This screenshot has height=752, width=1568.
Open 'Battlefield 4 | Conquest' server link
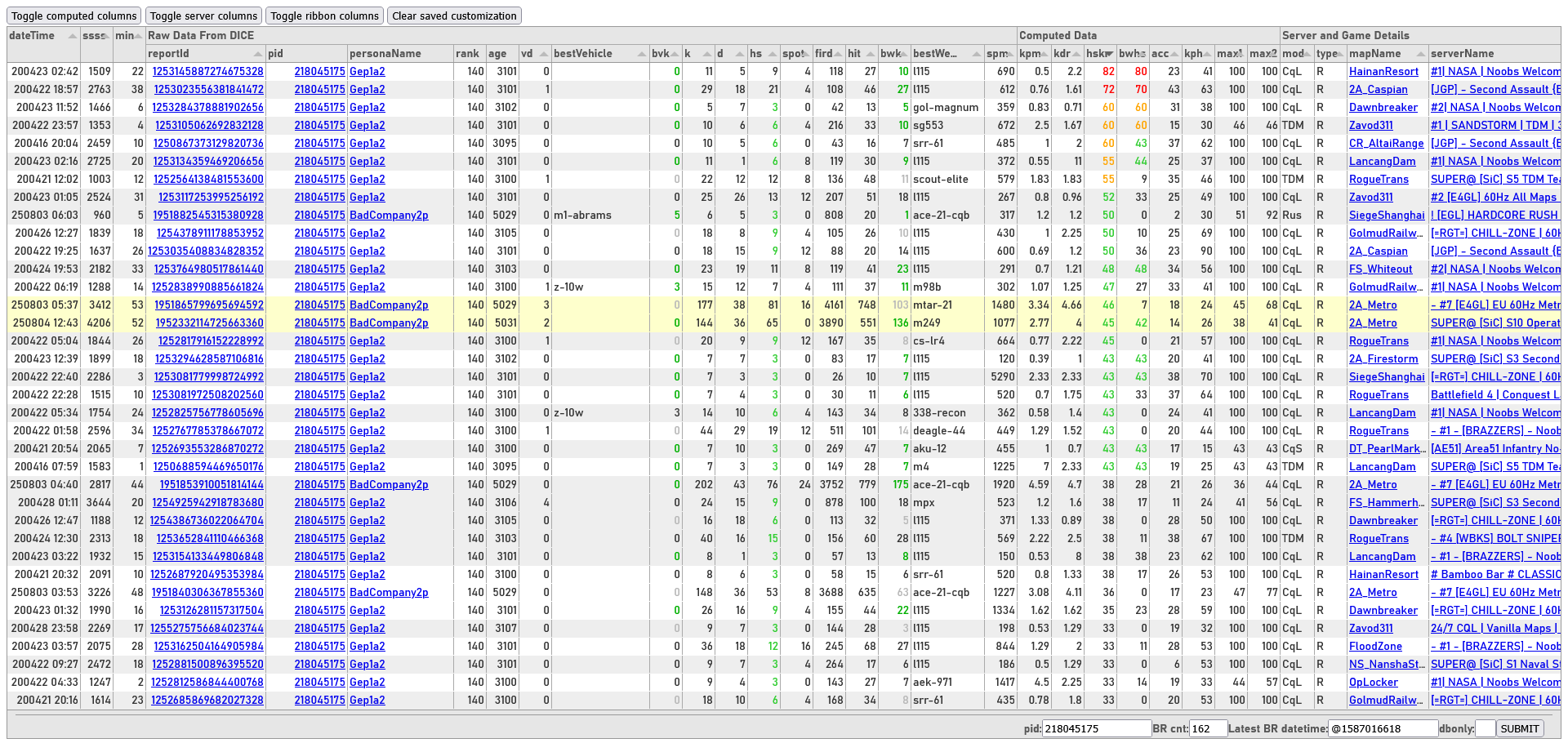click(x=1495, y=395)
